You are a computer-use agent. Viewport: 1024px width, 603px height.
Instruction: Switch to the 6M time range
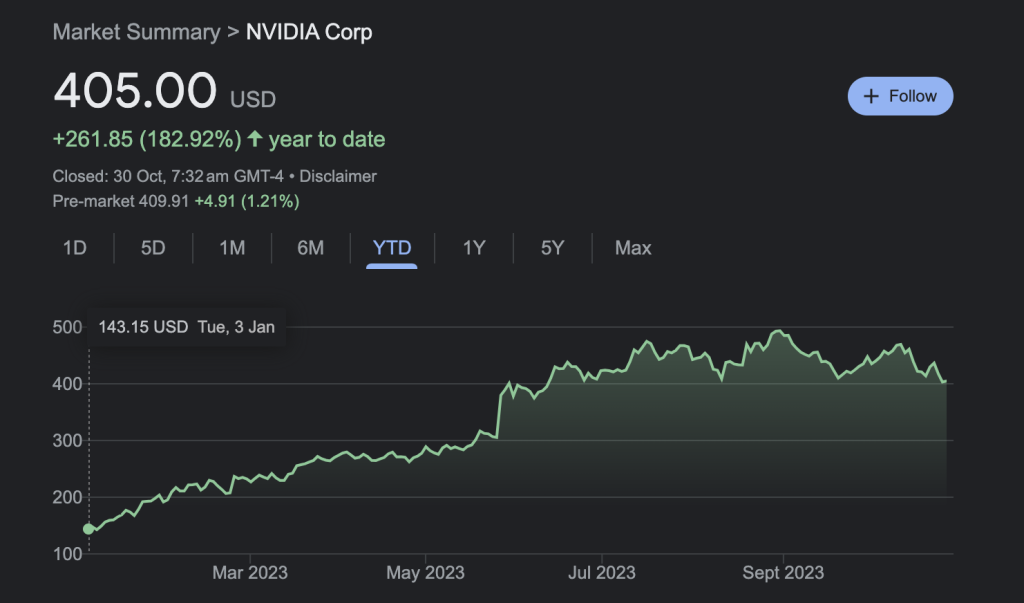[x=310, y=248]
